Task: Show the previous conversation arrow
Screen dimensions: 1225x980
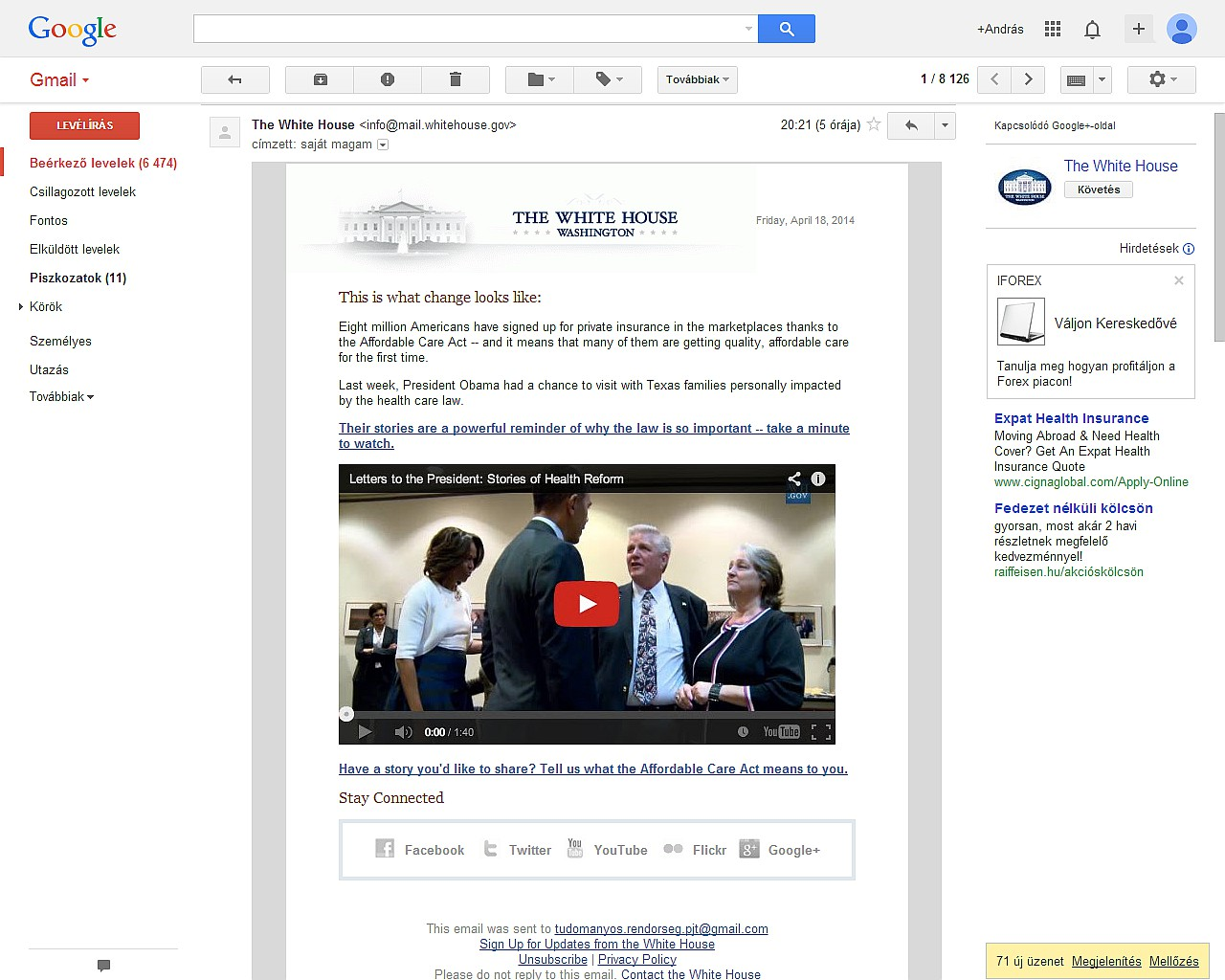Action: [x=994, y=79]
